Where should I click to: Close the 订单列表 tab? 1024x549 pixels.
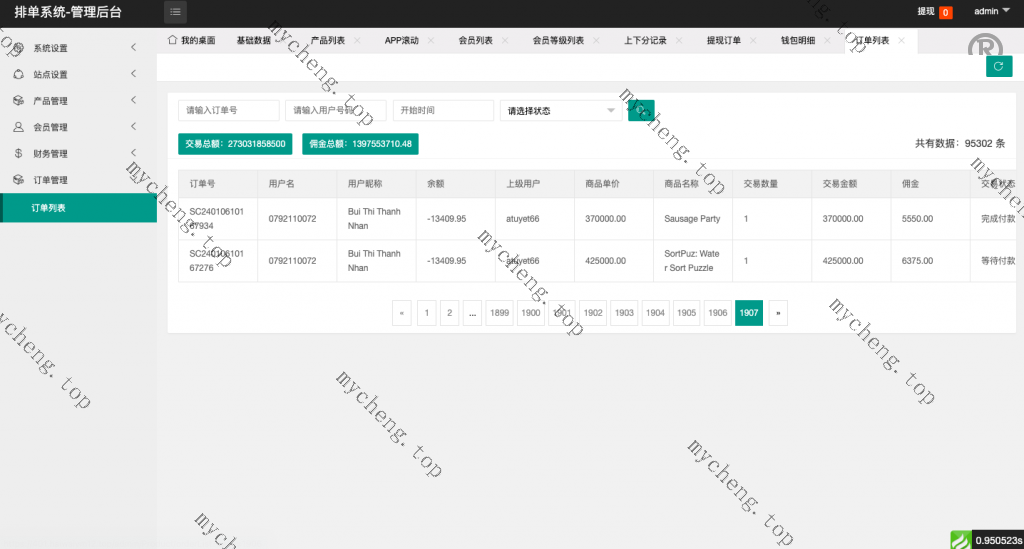click(901, 40)
